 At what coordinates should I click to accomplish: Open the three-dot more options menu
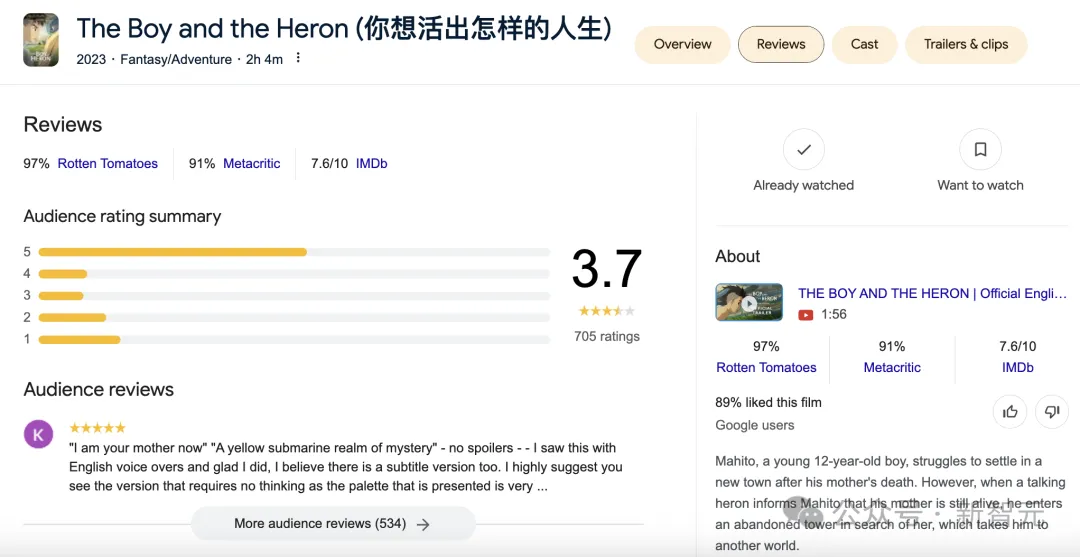297,58
